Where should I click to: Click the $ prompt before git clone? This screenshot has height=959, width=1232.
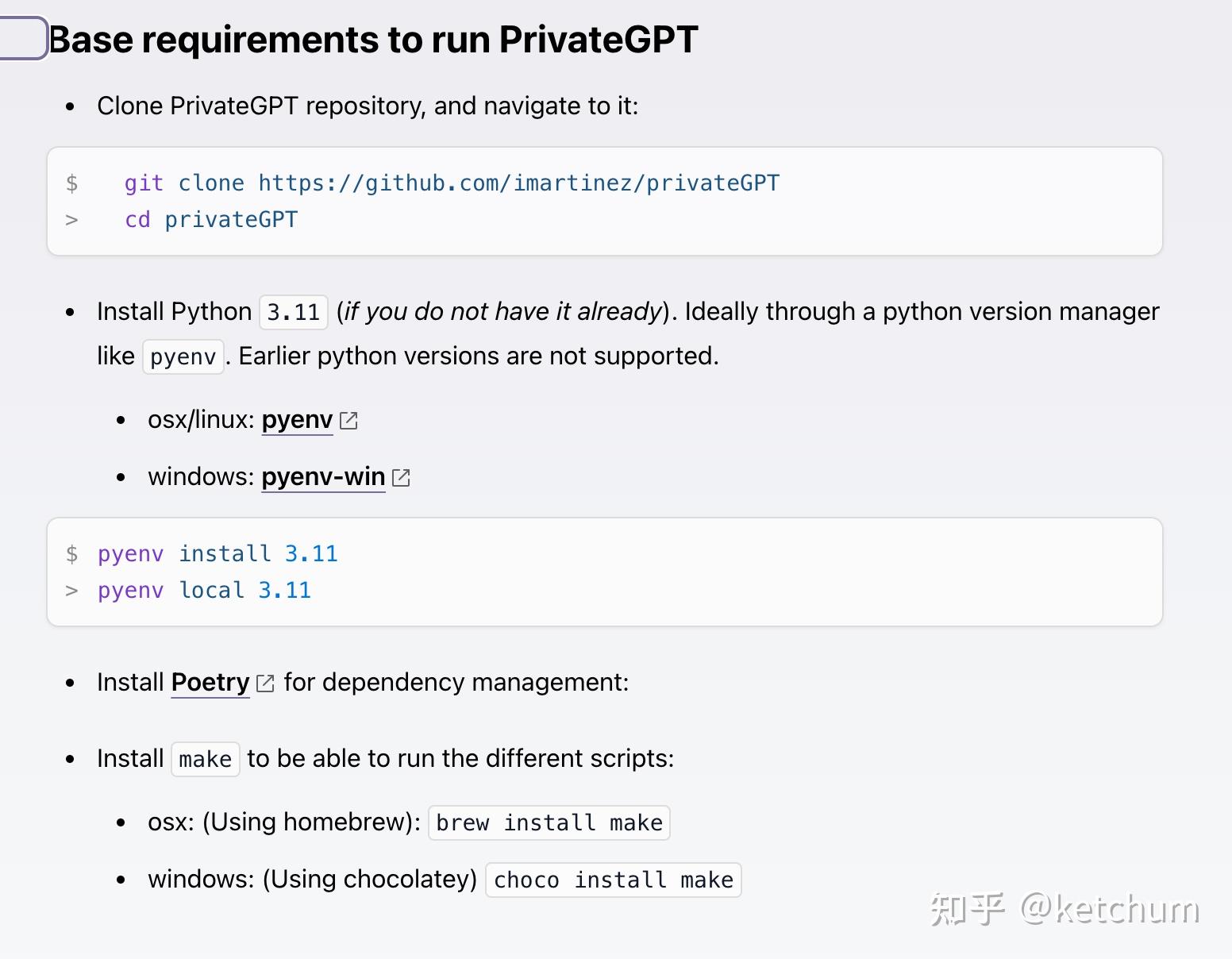[x=71, y=183]
